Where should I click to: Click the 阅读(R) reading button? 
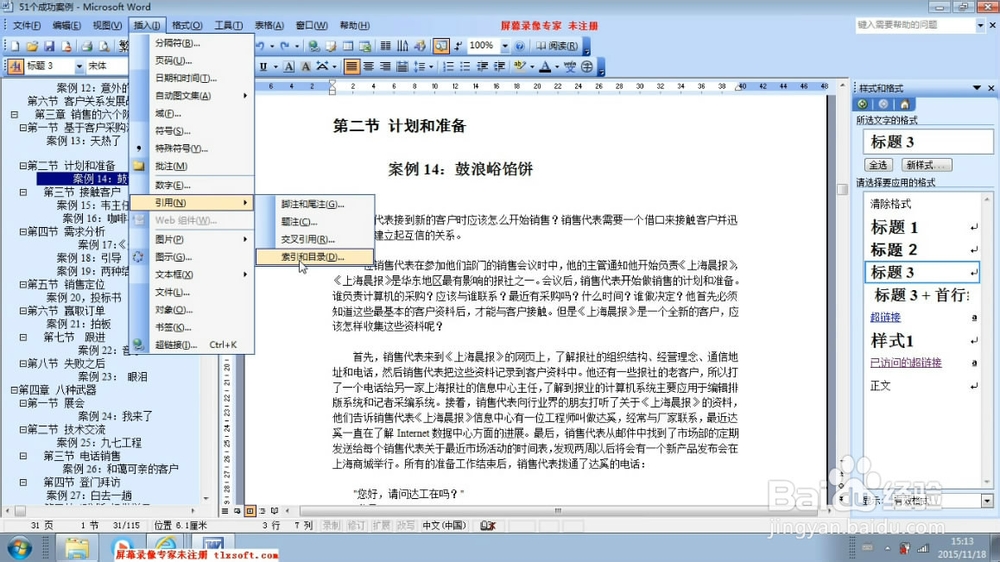click(x=558, y=46)
